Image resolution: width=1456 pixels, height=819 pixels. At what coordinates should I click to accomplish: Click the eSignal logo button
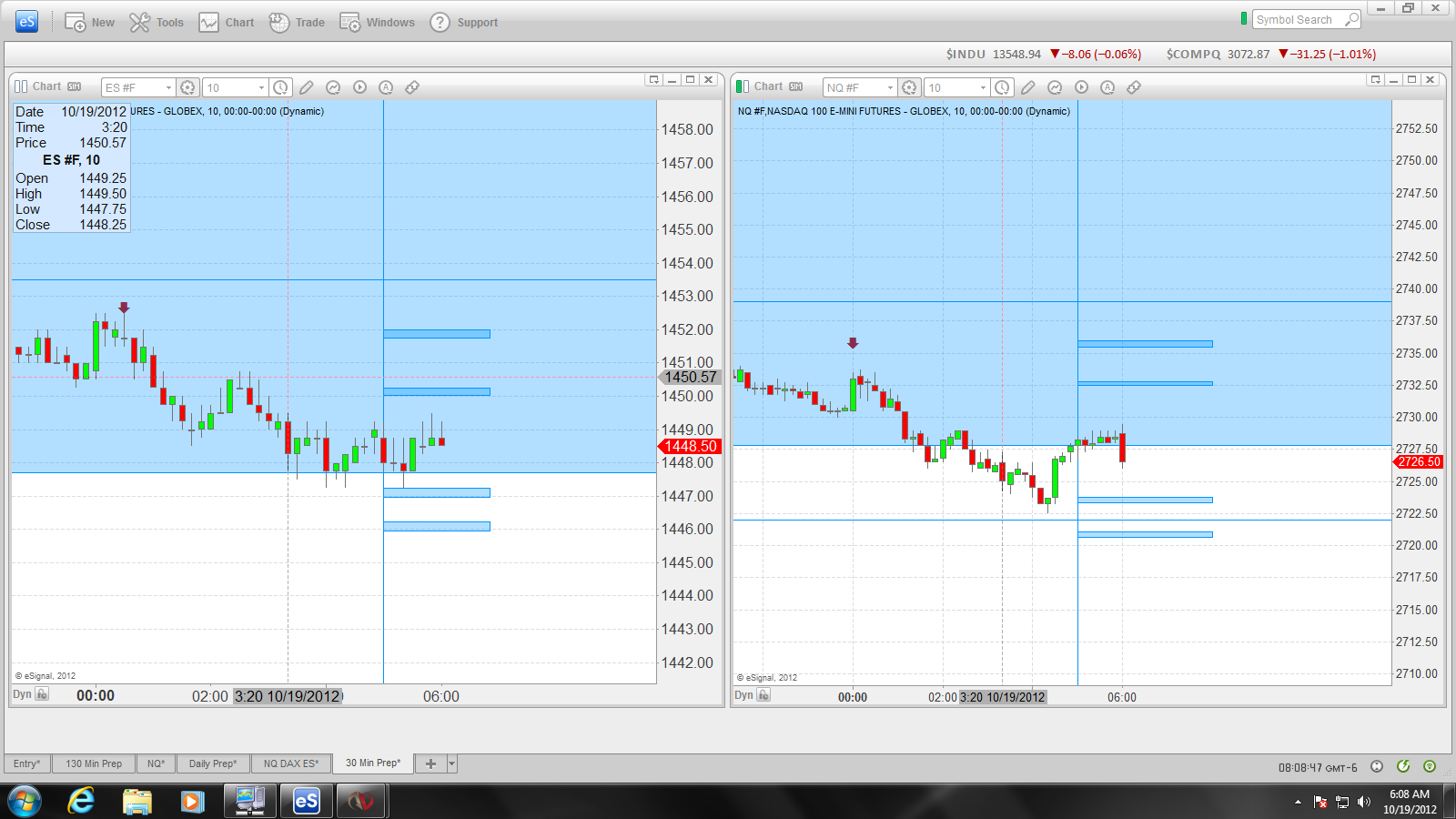pyautogui.click(x=27, y=22)
